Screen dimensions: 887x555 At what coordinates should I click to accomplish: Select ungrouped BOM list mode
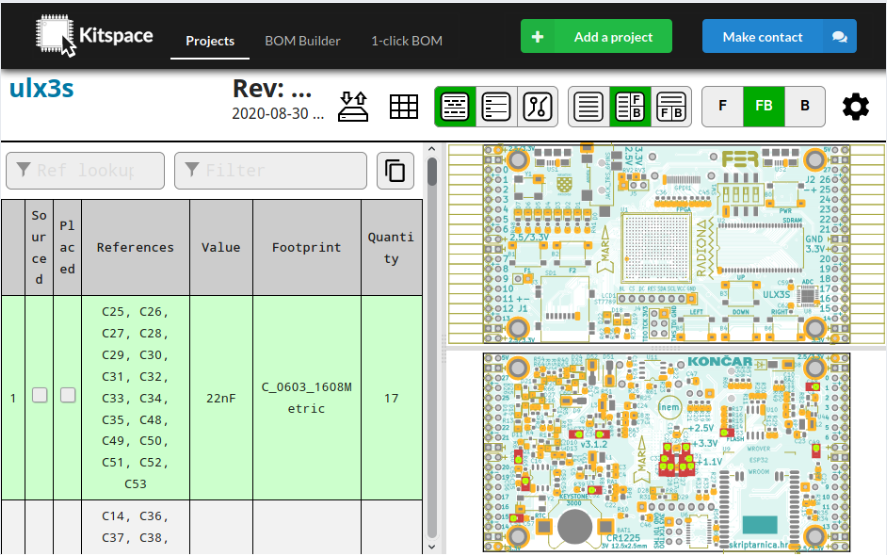click(x=496, y=106)
